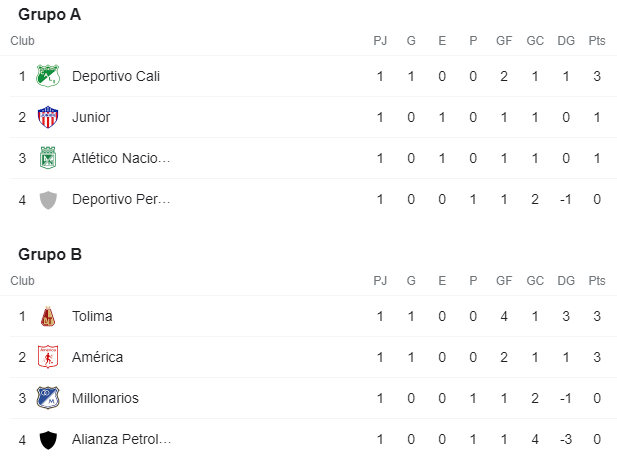Select the América team name
617x465 pixels.
(x=97, y=357)
